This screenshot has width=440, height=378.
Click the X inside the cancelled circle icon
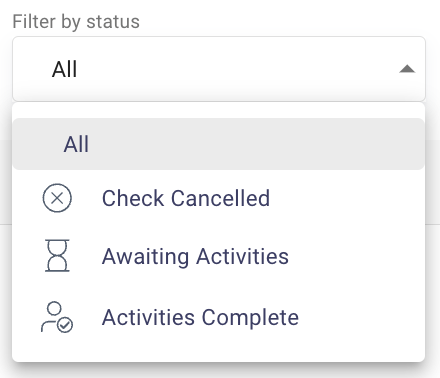(x=57, y=198)
